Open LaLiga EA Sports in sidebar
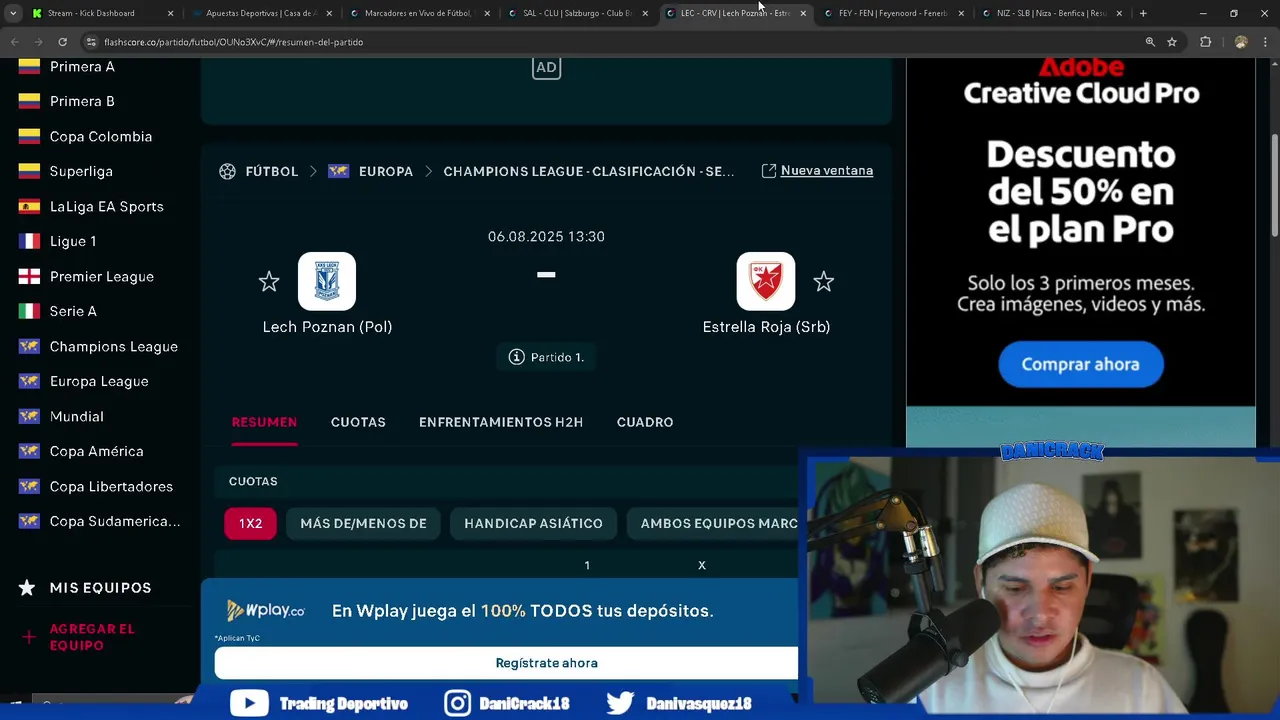This screenshot has height=720, width=1280. click(x=106, y=206)
